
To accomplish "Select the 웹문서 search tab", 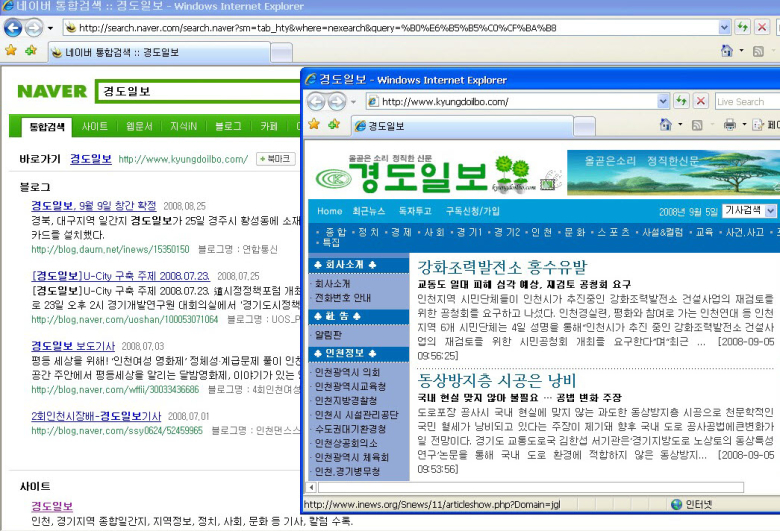I will coord(139,126).
